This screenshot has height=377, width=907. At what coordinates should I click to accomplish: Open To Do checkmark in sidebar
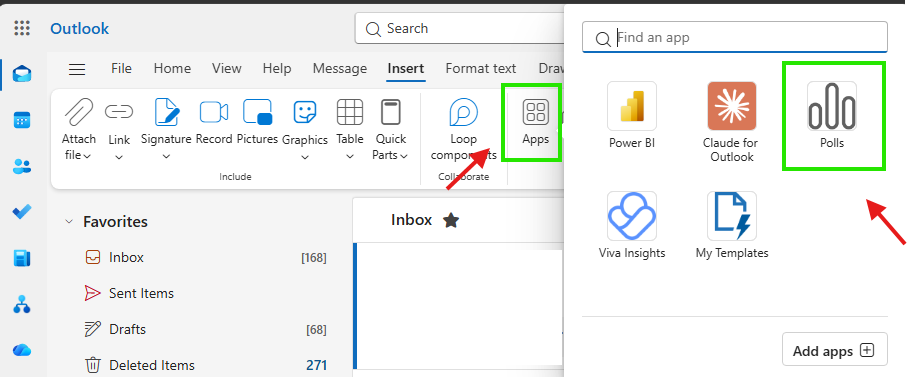(22, 212)
